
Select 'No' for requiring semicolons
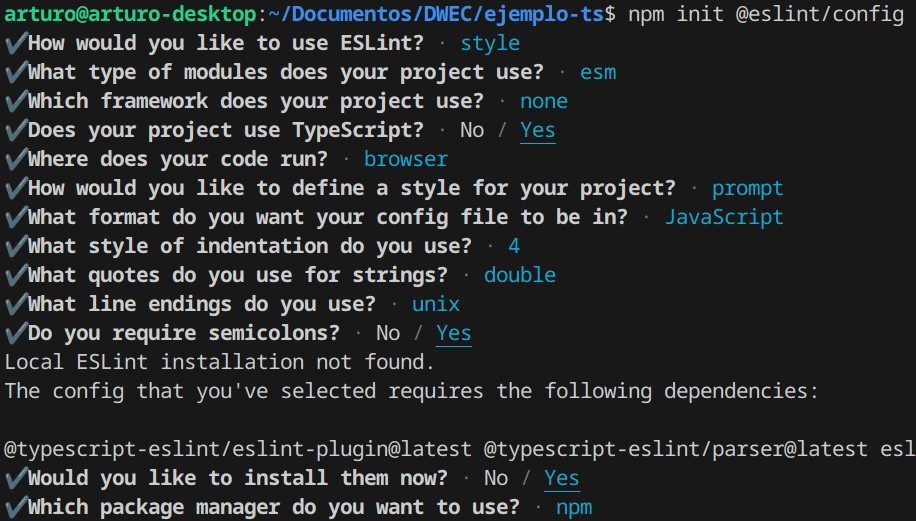coord(388,333)
